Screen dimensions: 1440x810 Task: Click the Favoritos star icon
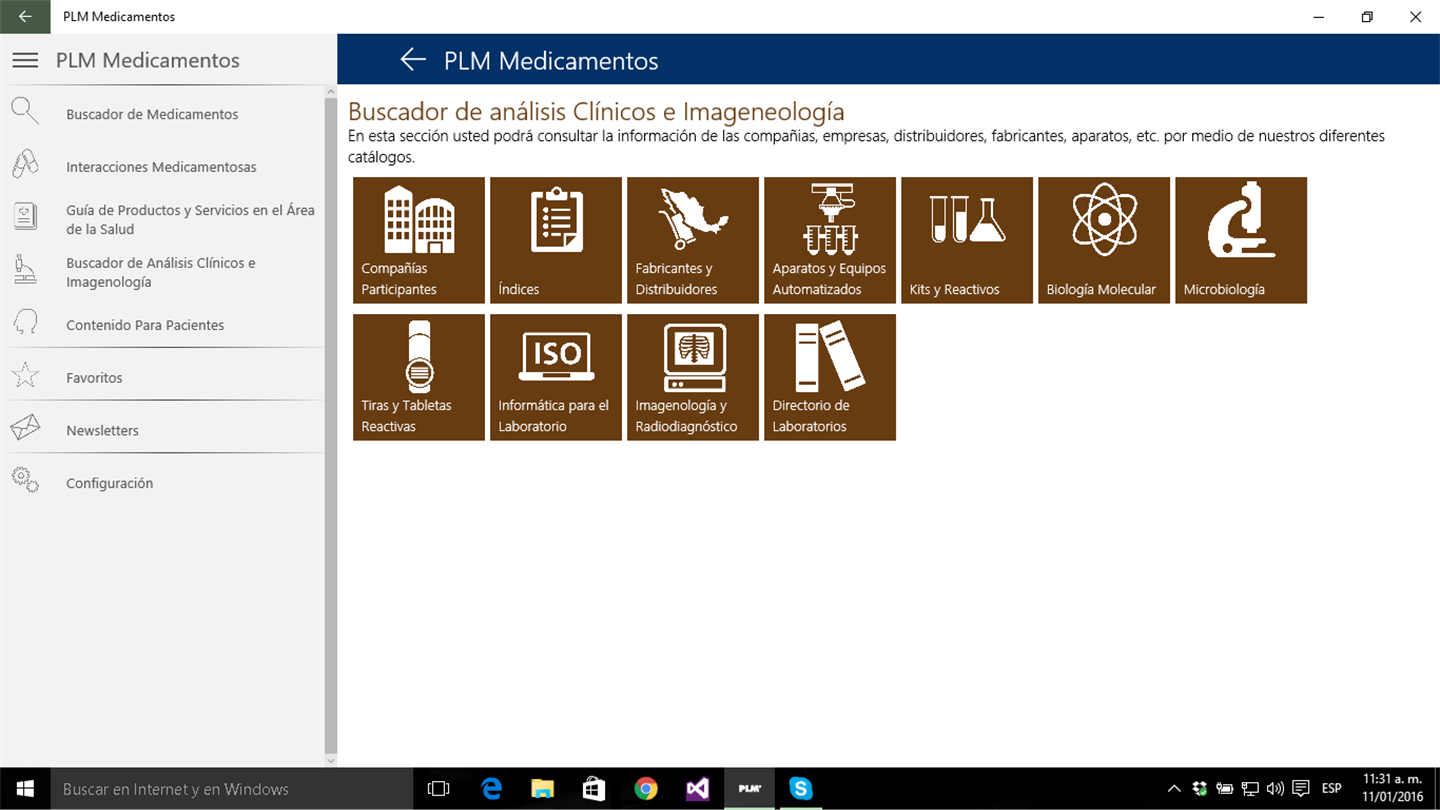pyautogui.click(x=25, y=376)
